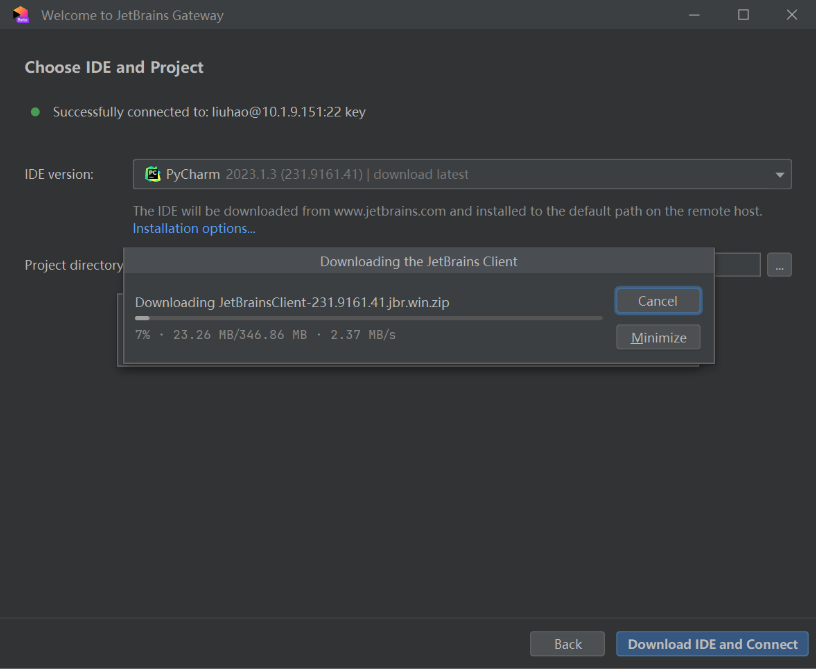Close the JetBrains Gateway window
The image size is (816, 670).
click(791, 15)
